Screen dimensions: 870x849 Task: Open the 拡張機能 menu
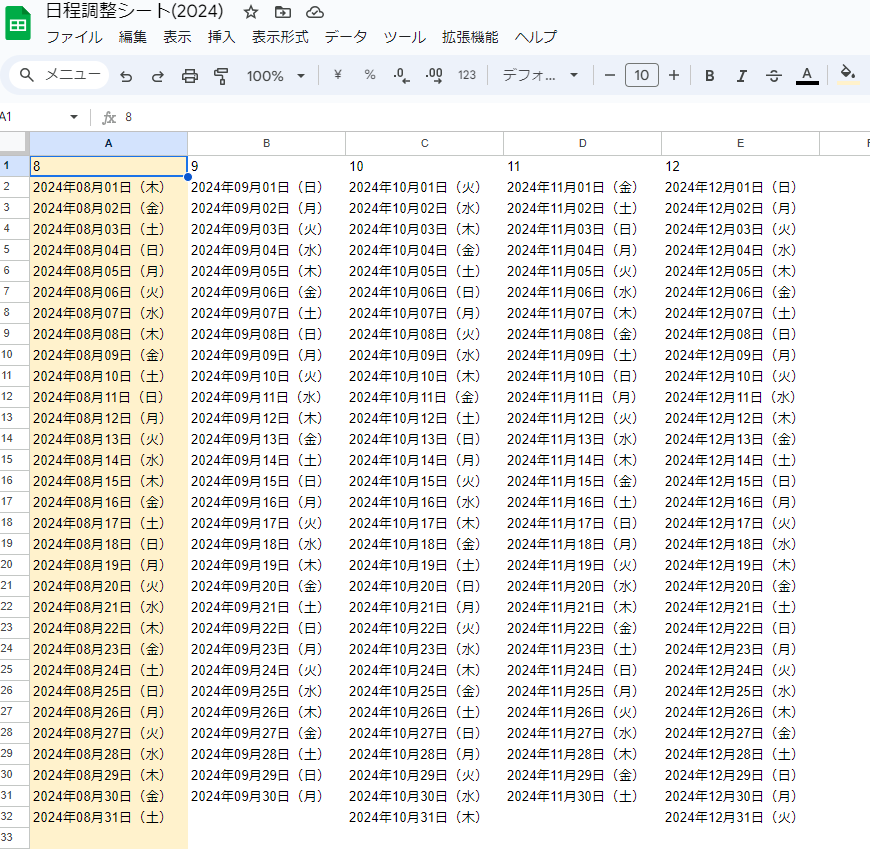(470, 37)
